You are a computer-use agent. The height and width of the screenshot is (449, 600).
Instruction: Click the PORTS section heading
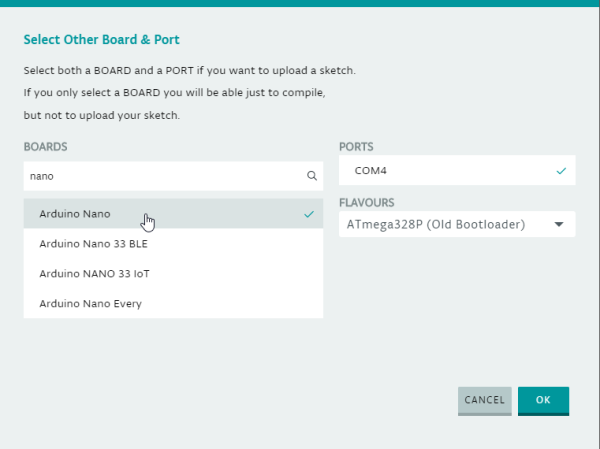point(356,147)
